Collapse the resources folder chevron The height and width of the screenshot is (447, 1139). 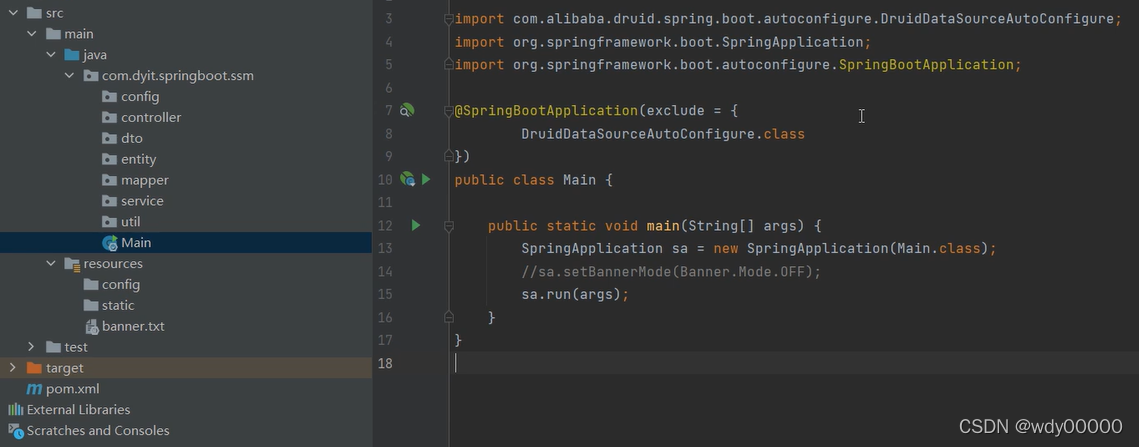point(51,264)
